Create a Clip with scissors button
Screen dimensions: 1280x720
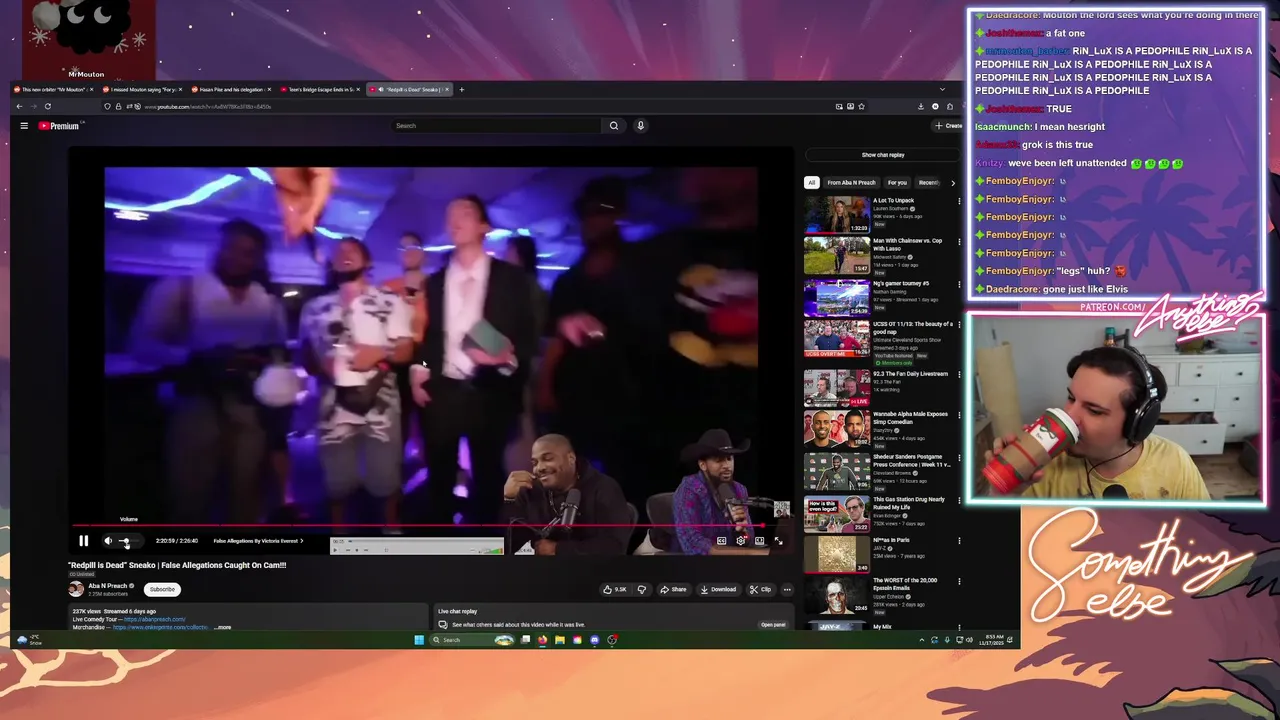click(761, 589)
